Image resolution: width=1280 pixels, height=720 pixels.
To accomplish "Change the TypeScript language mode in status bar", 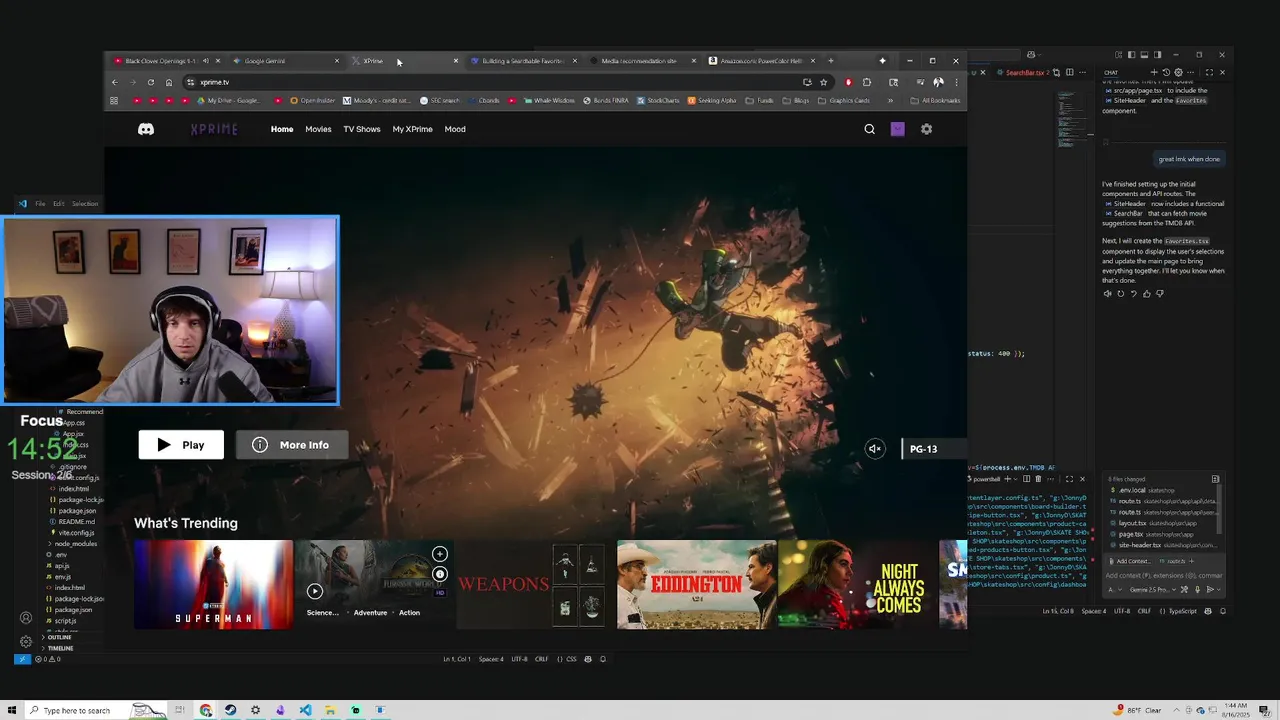I will pyautogui.click(x=1183, y=611).
